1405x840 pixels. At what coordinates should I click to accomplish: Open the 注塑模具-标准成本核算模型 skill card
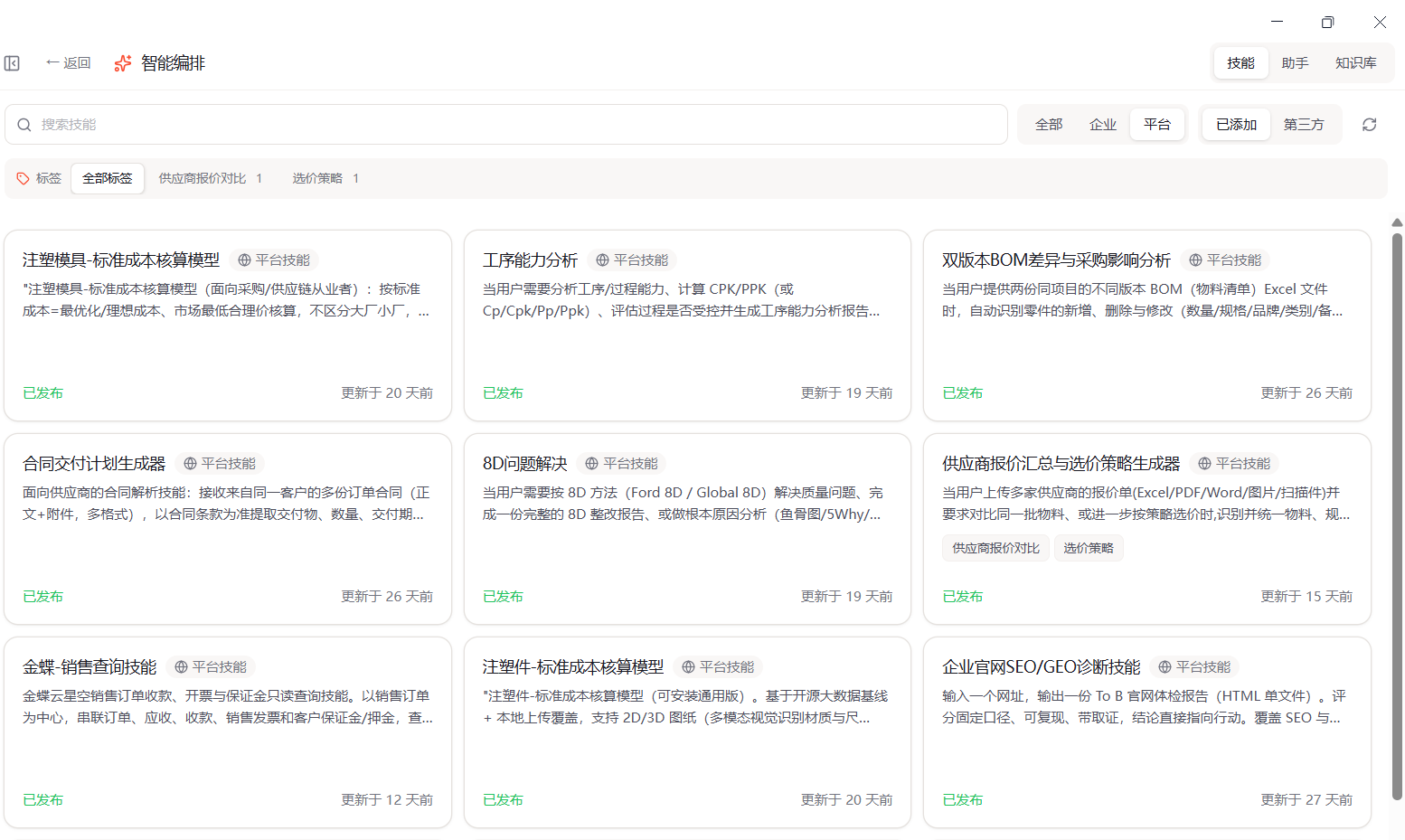(228, 326)
